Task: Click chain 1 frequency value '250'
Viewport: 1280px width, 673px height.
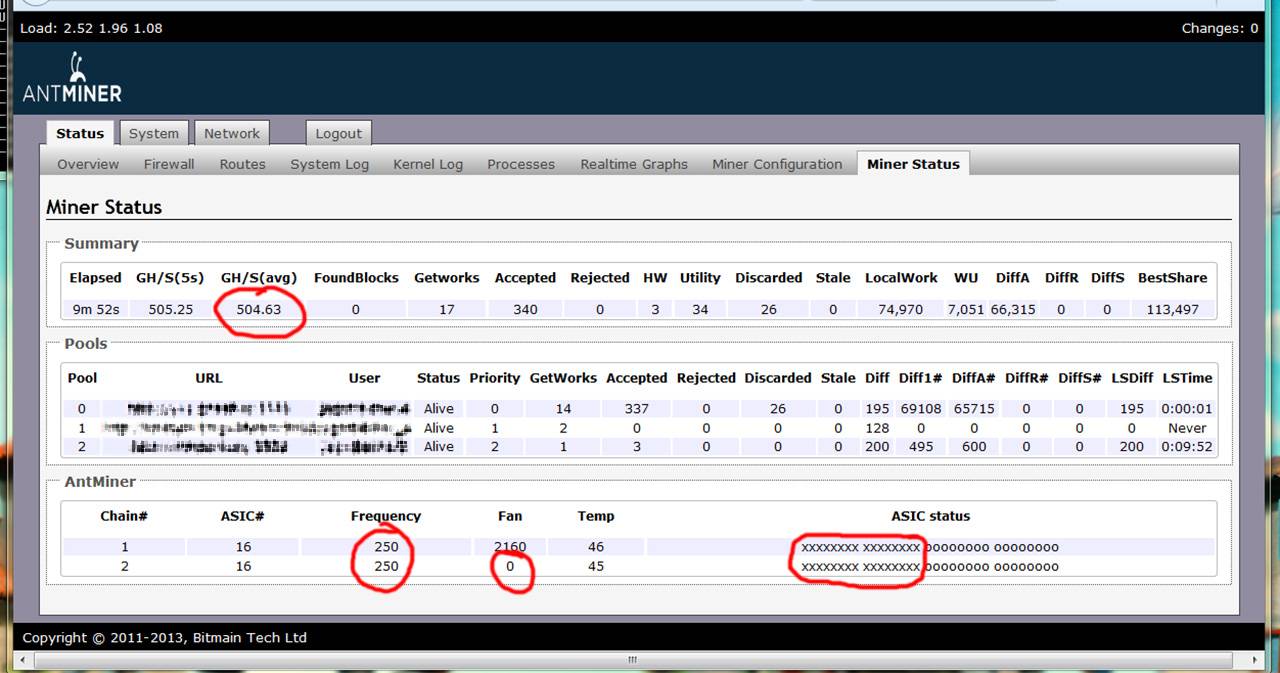Action: point(386,547)
